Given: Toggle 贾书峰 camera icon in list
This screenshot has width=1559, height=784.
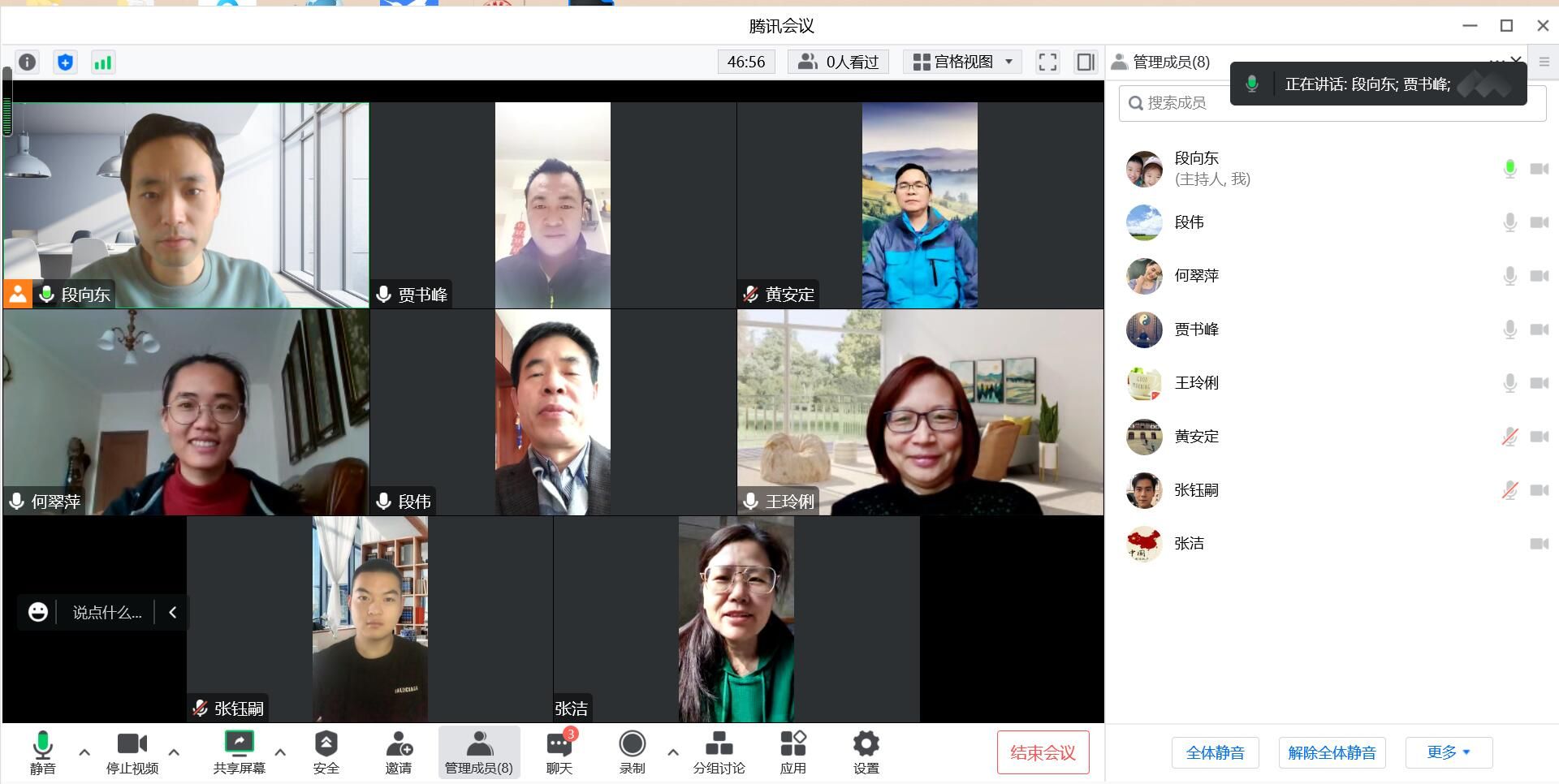Looking at the screenshot, I should (1540, 330).
